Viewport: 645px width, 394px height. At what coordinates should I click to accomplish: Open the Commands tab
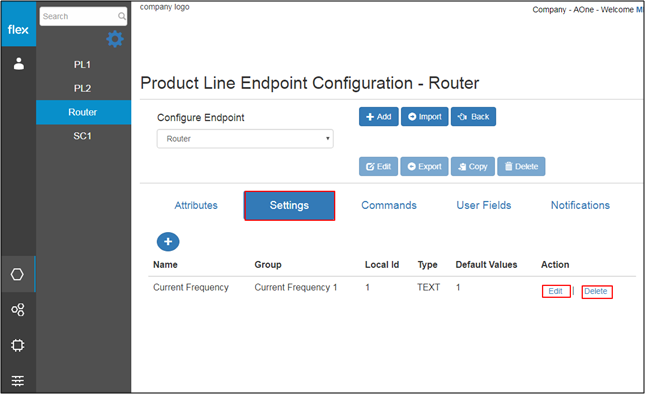click(389, 205)
